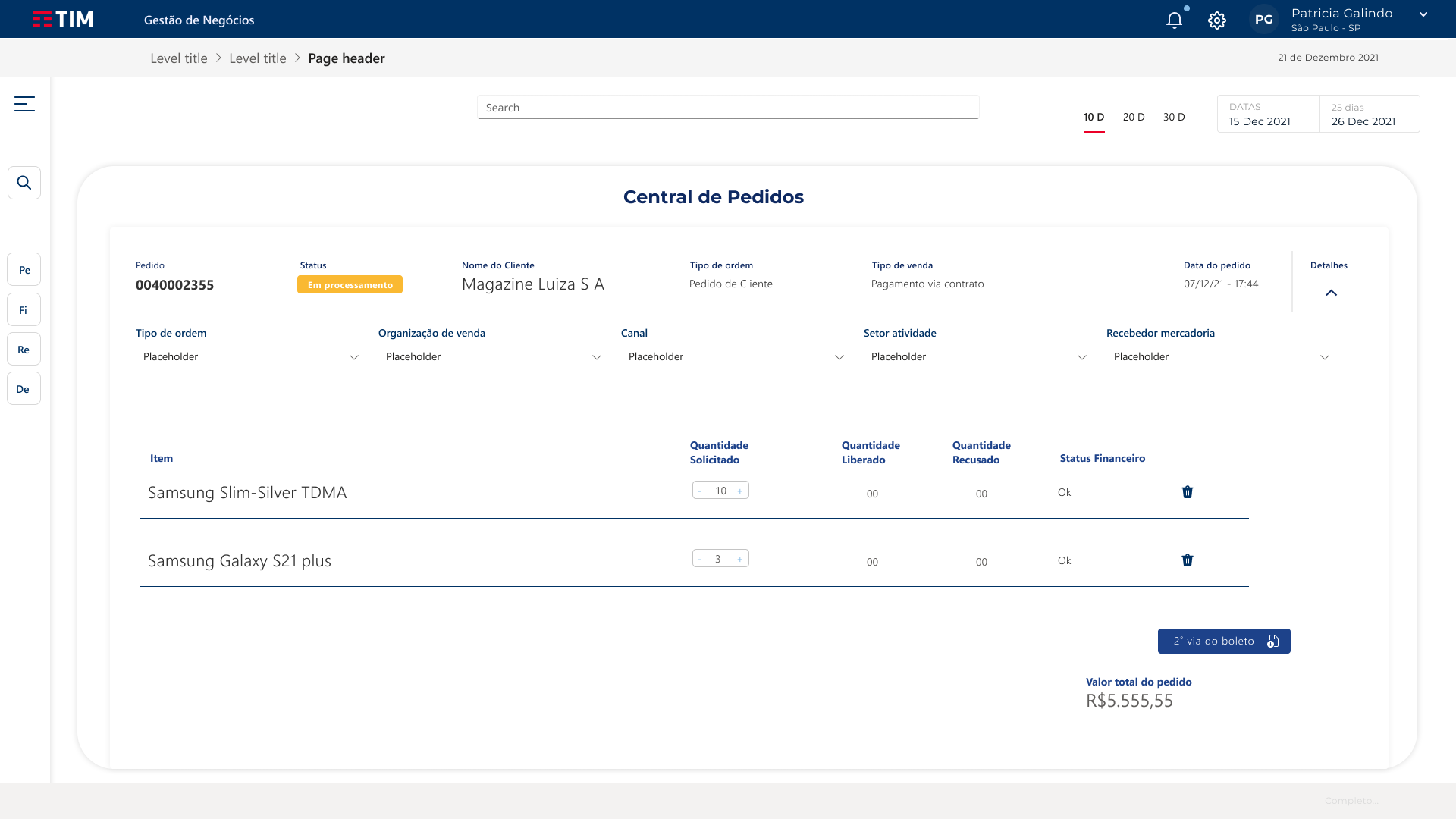Click Samsung Slim-Silver TDMA item name
Image resolution: width=1456 pixels, height=819 pixels.
pyautogui.click(x=247, y=493)
